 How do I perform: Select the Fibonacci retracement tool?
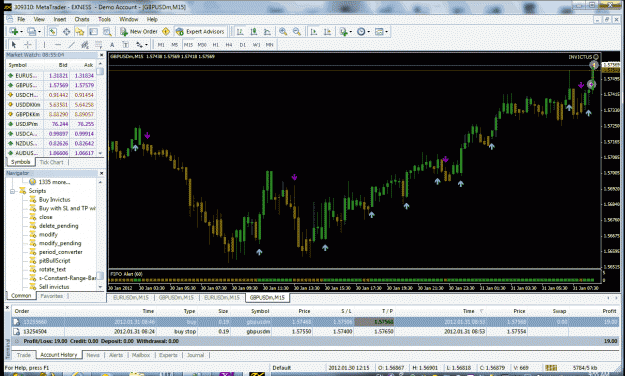[x=98, y=45]
